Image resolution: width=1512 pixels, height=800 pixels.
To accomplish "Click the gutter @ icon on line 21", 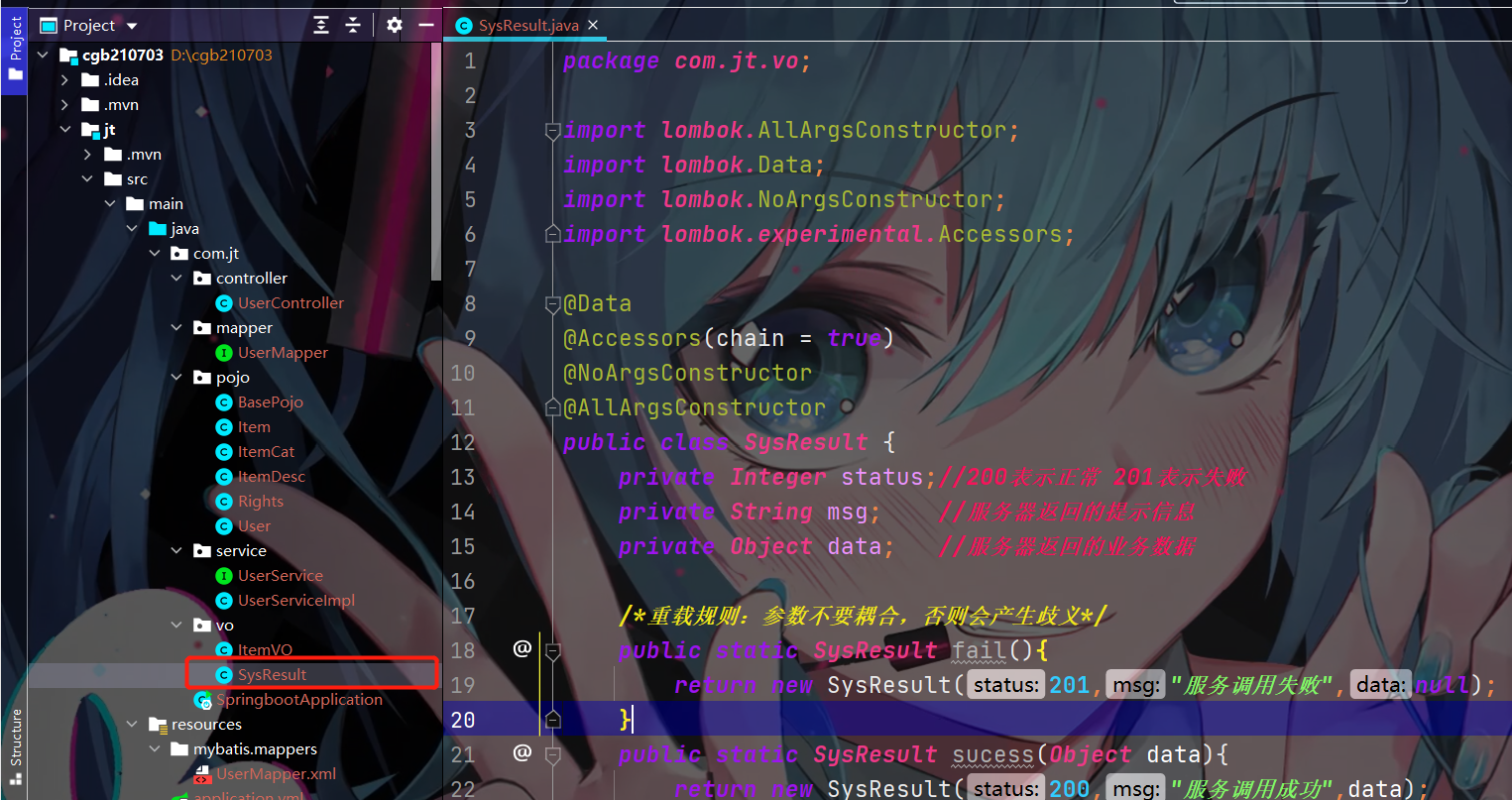I will [x=522, y=752].
